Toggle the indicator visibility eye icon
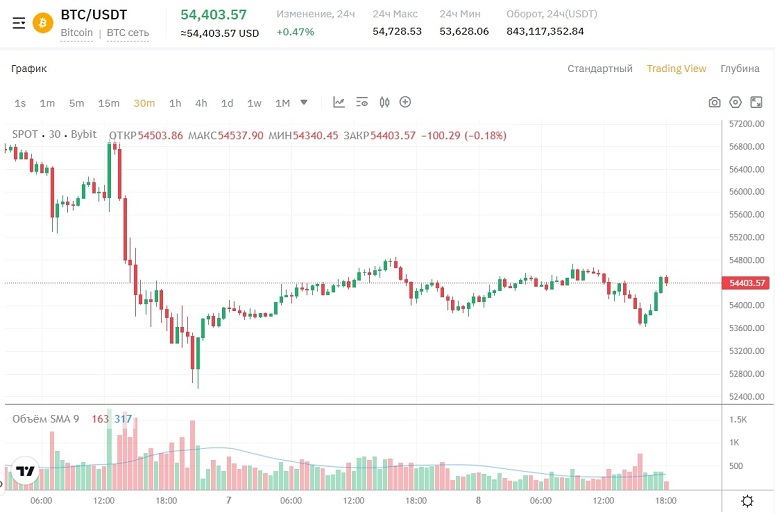The width and height of the screenshot is (775, 514). click(x=362, y=102)
